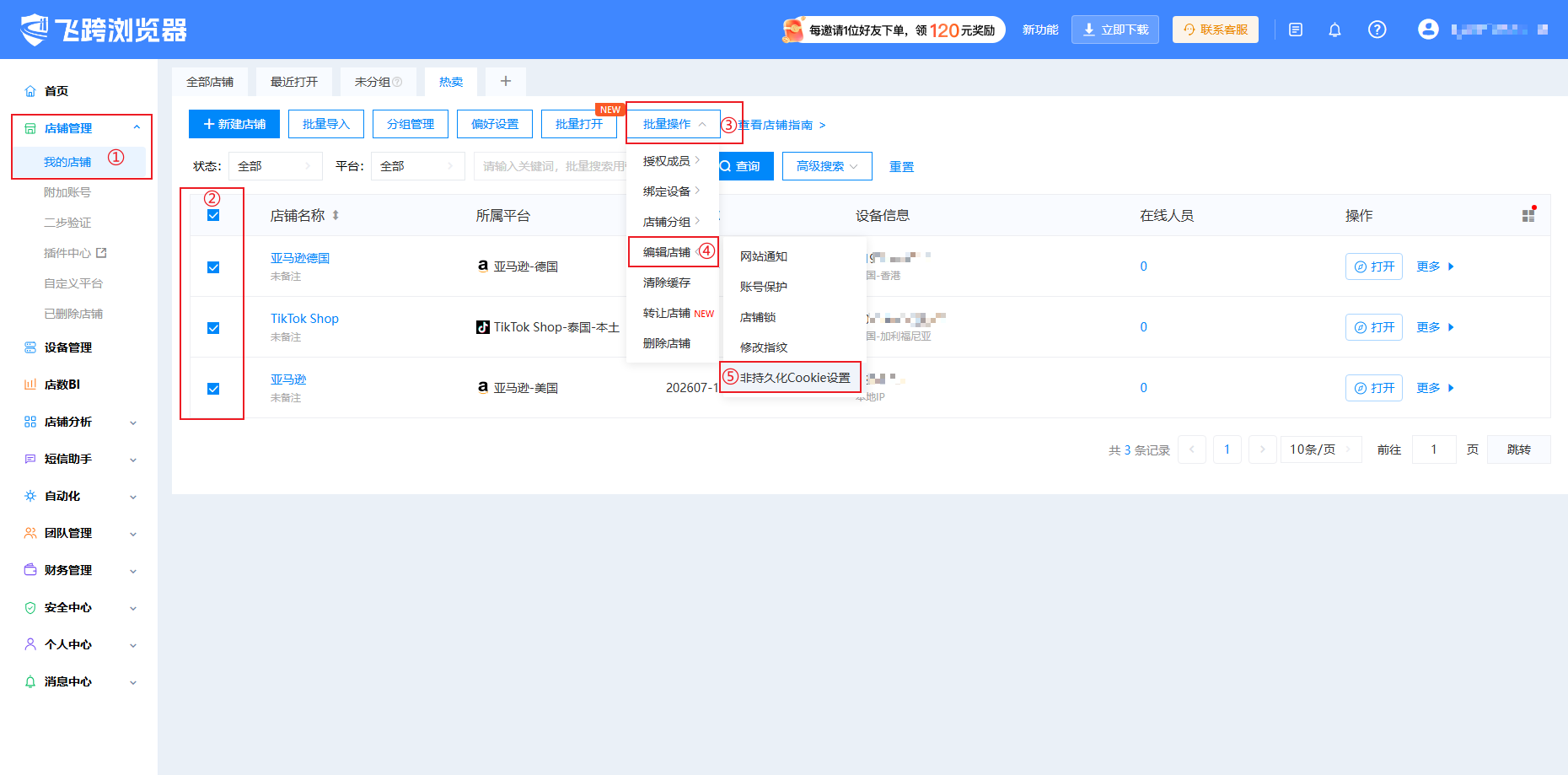Uncheck the 亚马逊德国 row checkbox
Screen dimensions: 1568x775
(213, 267)
